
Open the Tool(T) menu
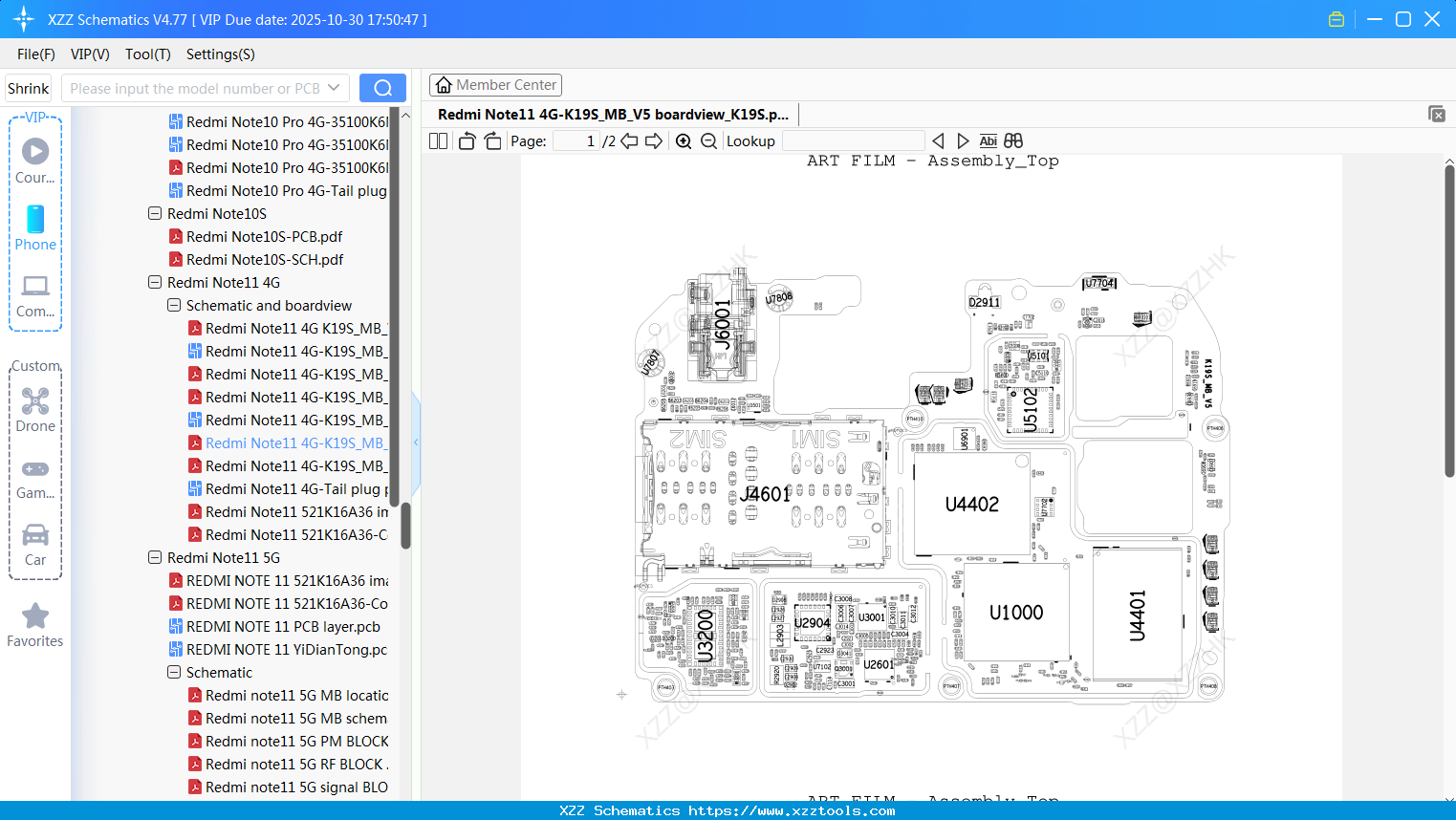(147, 54)
